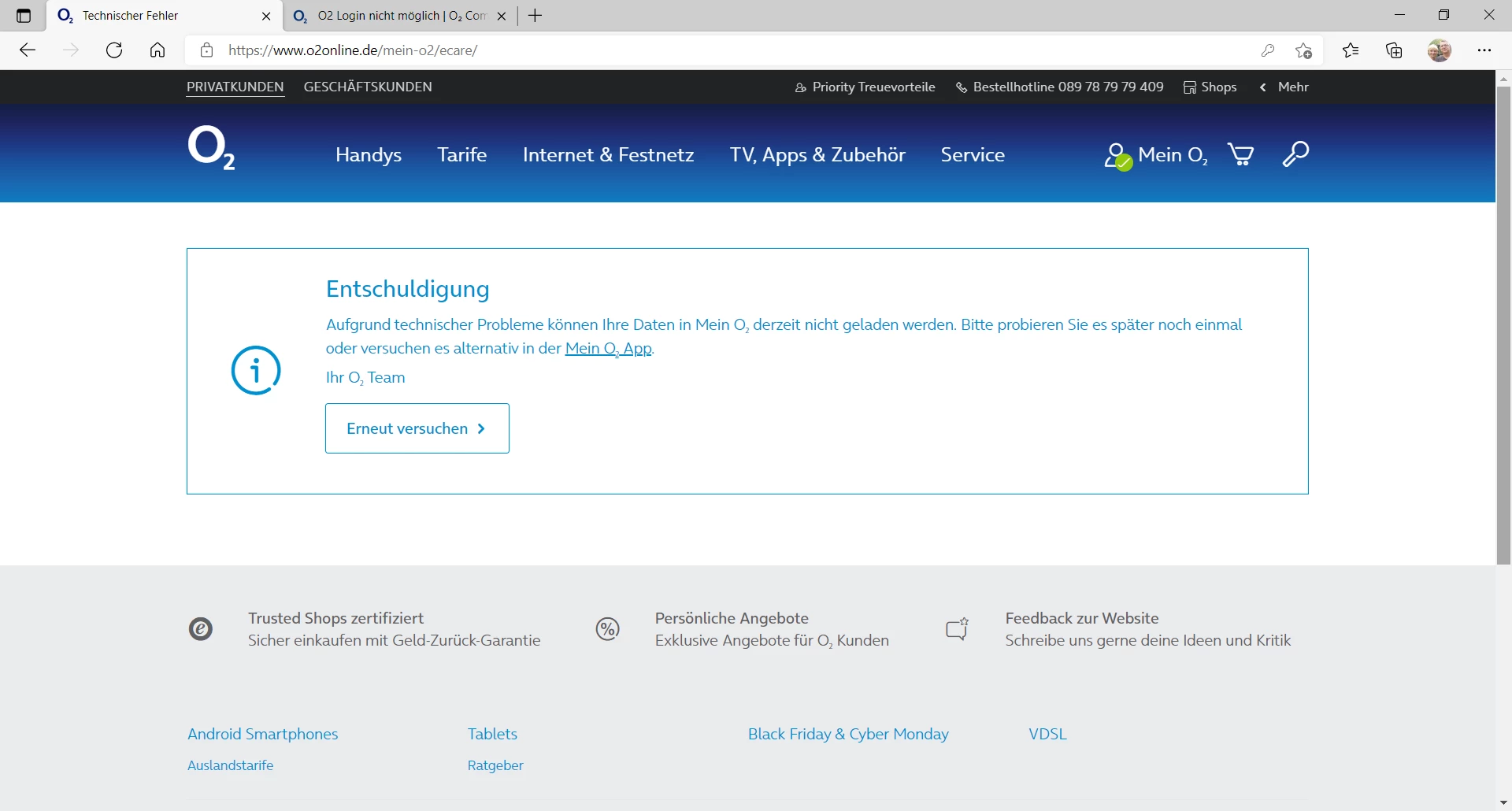Screen dimensions: 1512x811
Task: Click the vertical scrollbar thumb
Action: tap(1503, 325)
